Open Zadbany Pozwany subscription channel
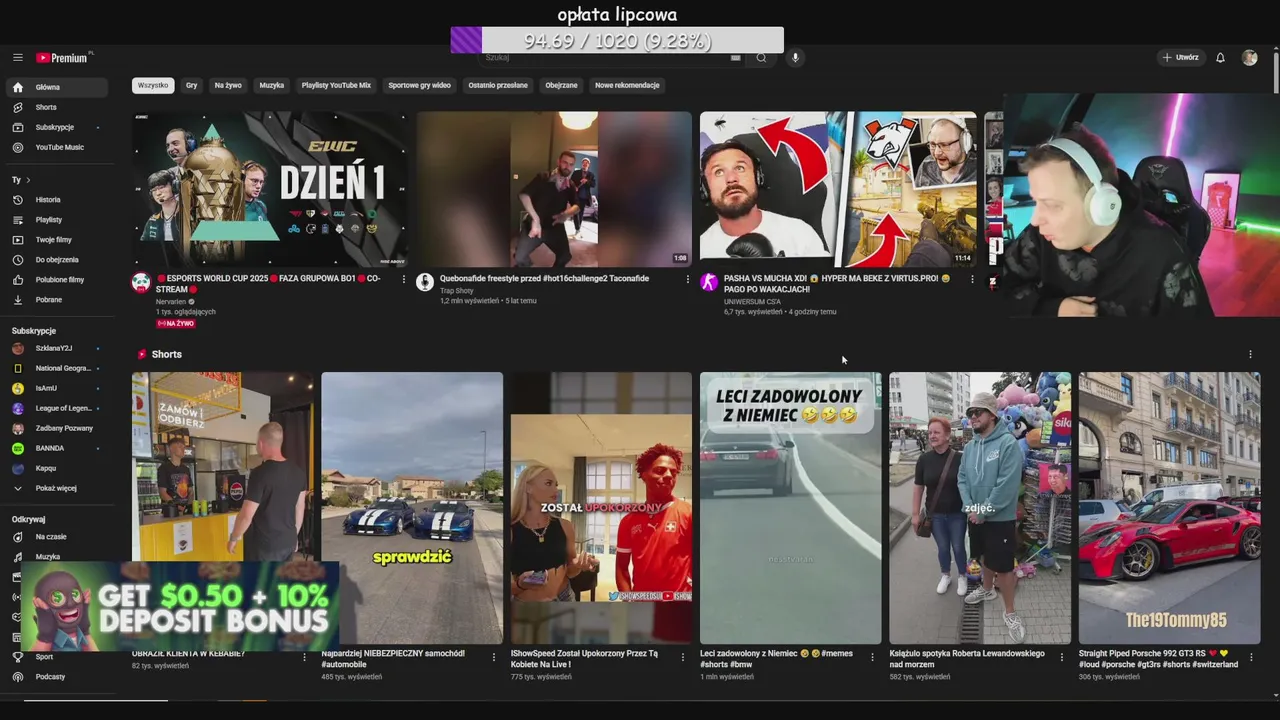This screenshot has height=720, width=1280. pyautogui.click(x=56, y=428)
